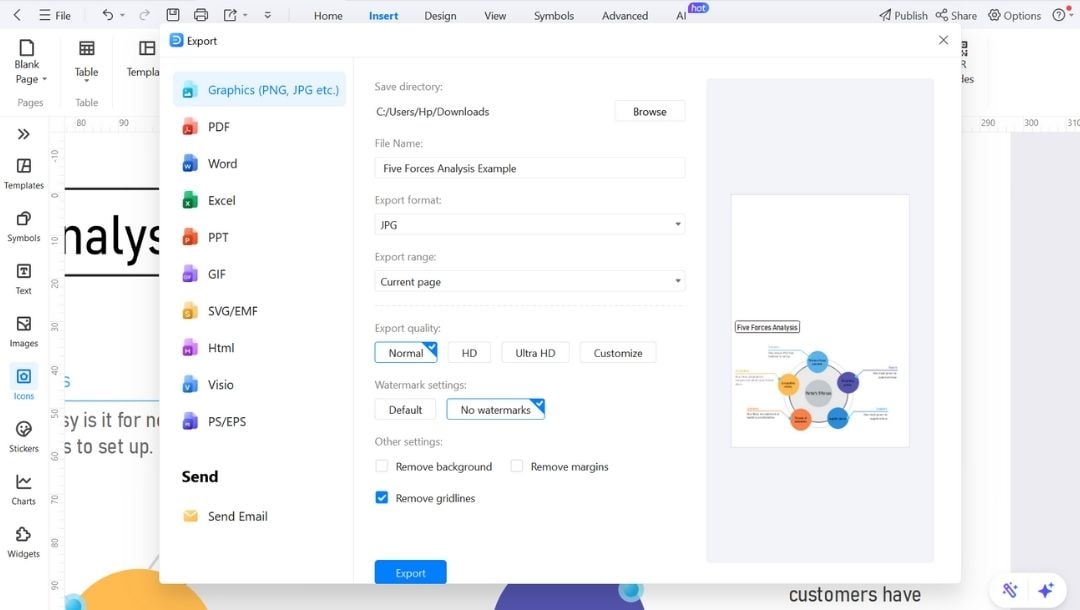
Task: Switch to the Insert tab
Action: click(x=383, y=15)
